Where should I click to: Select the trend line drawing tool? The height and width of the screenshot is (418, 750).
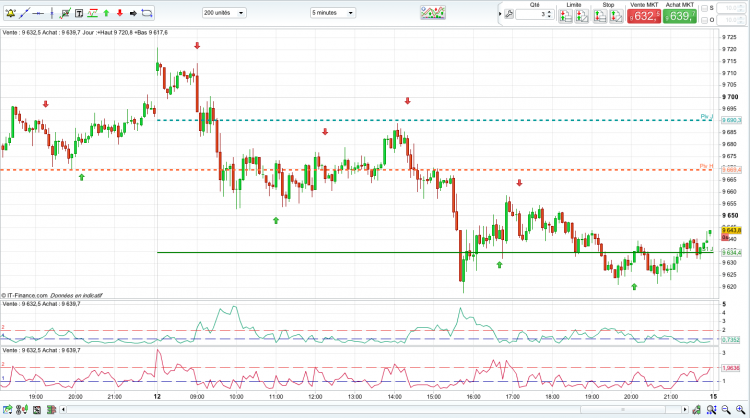coord(24,13)
